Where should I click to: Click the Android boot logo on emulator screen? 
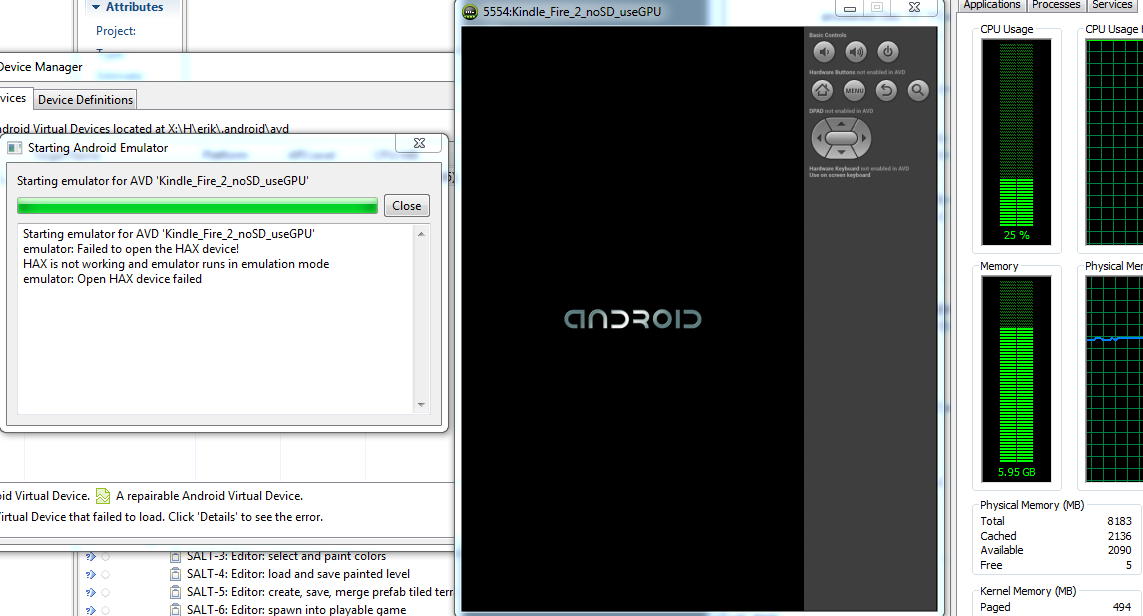(x=633, y=319)
